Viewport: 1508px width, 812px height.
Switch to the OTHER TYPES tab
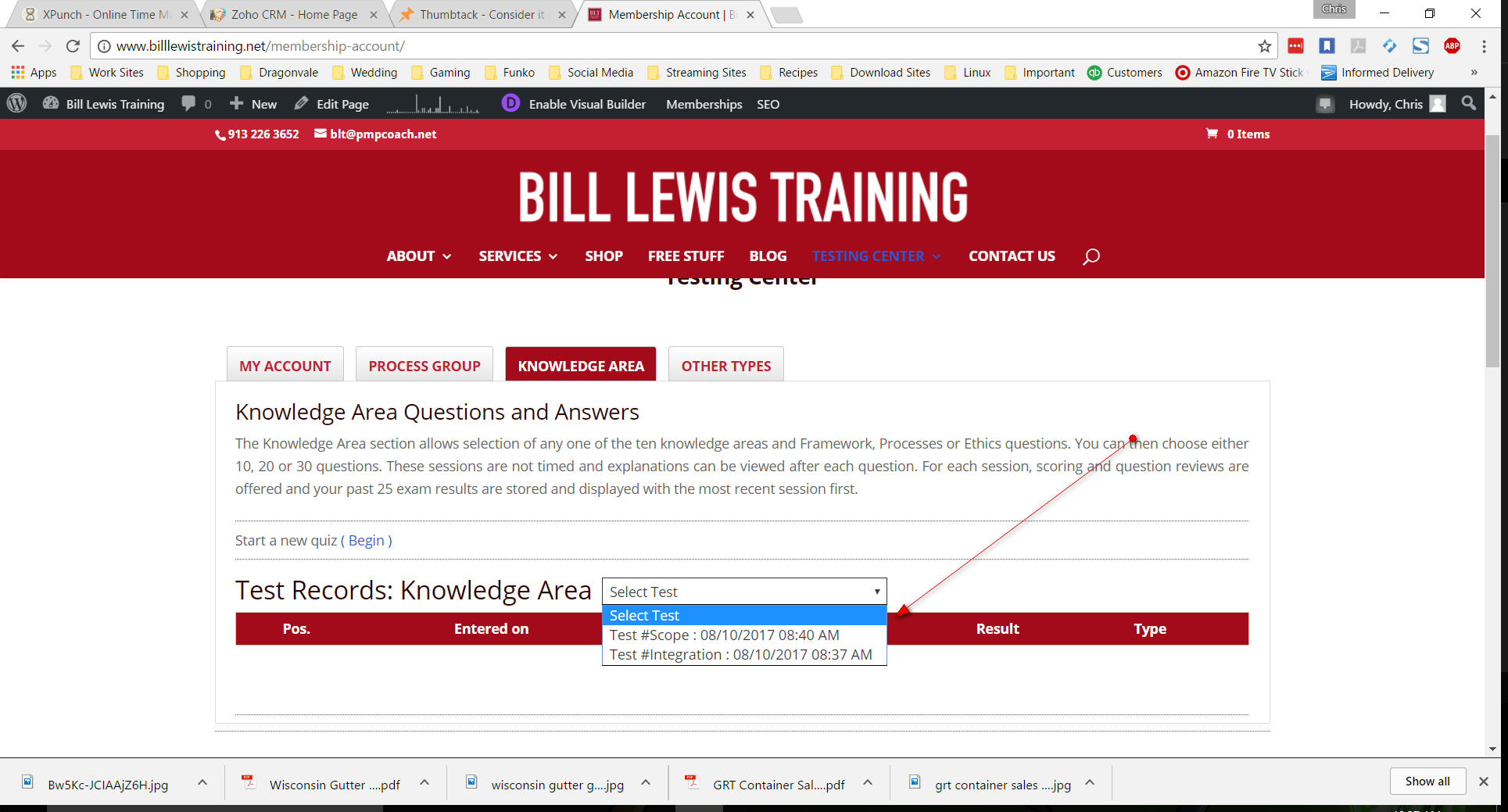(x=726, y=365)
